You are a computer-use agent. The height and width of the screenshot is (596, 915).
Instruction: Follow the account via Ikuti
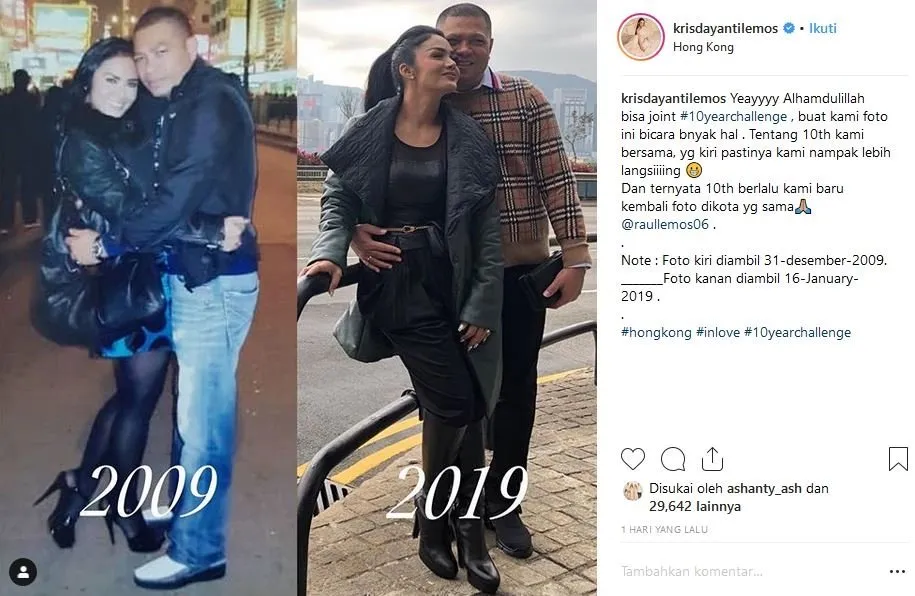click(x=823, y=28)
